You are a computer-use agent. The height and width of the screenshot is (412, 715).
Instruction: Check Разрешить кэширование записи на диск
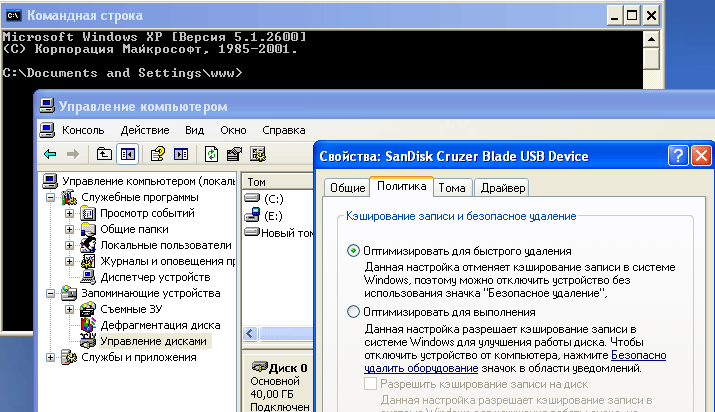pyautogui.click(x=370, y=384)
